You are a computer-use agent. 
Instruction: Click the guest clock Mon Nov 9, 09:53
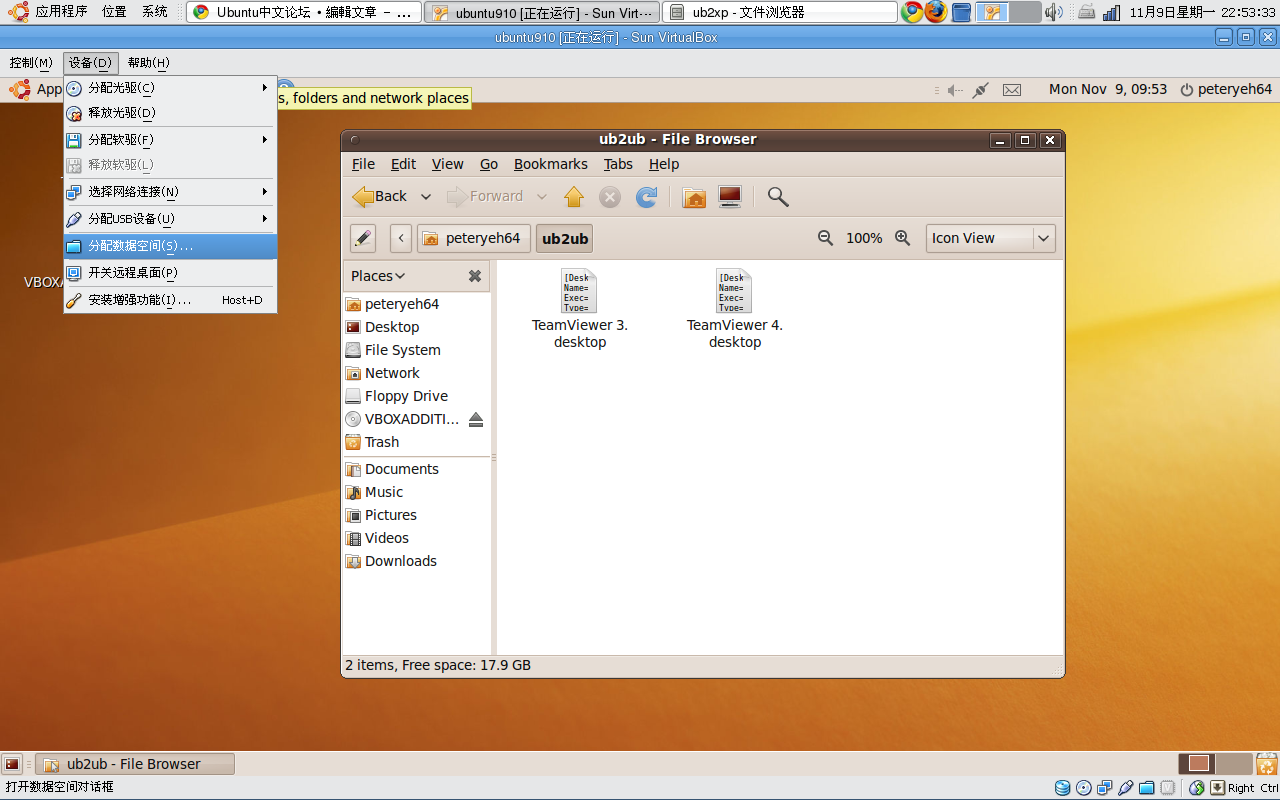point(1108,89)
